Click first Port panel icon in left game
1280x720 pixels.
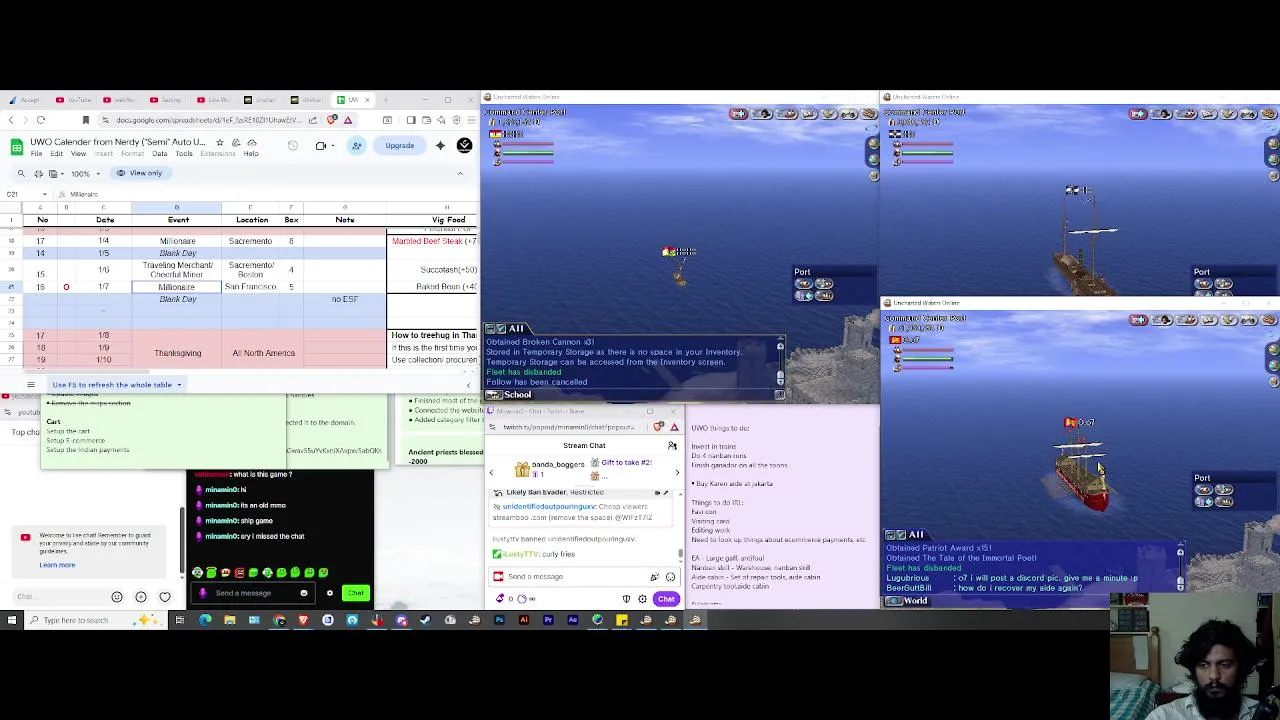point(803,284)
